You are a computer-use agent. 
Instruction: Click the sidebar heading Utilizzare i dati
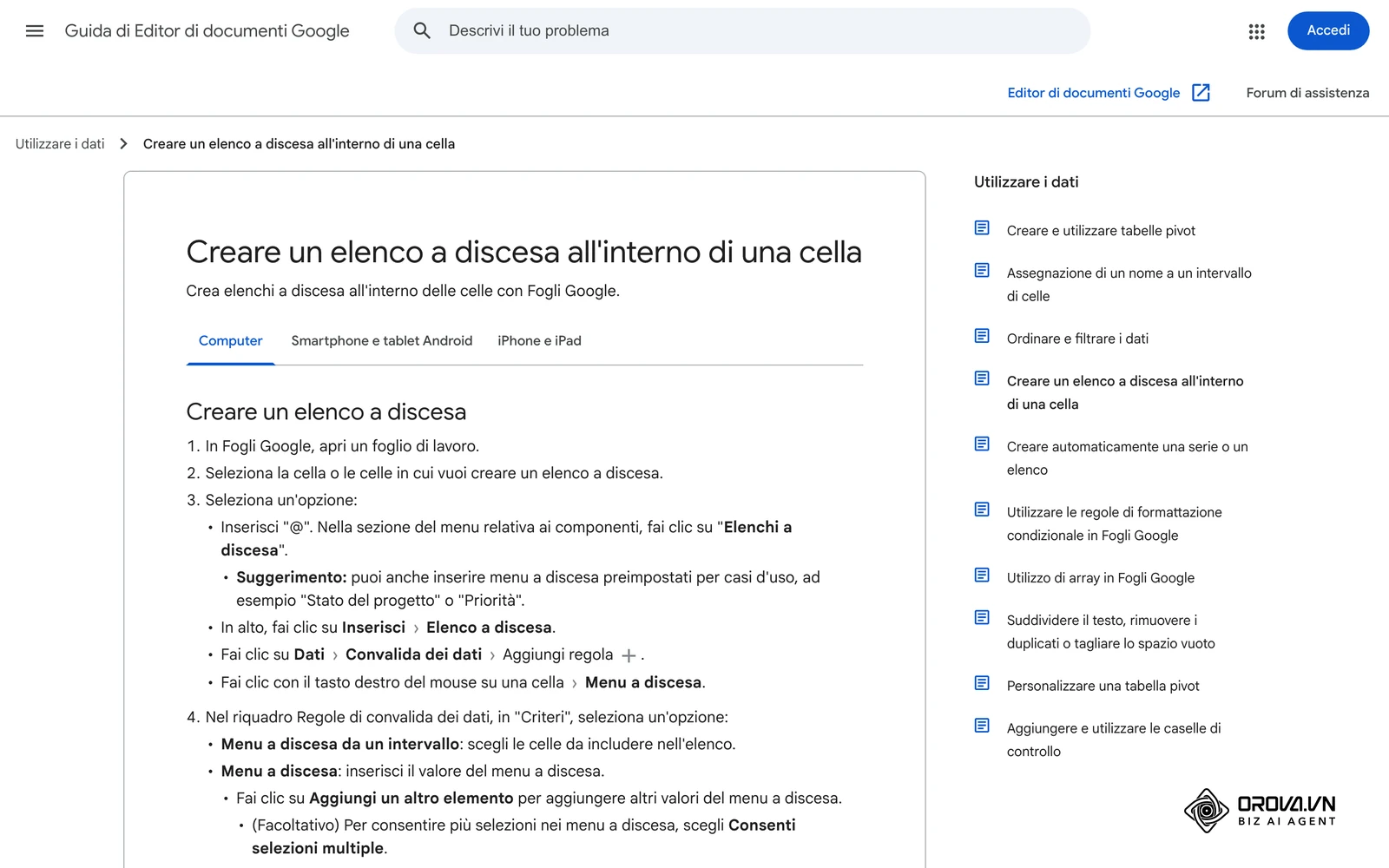(1026, 182)
